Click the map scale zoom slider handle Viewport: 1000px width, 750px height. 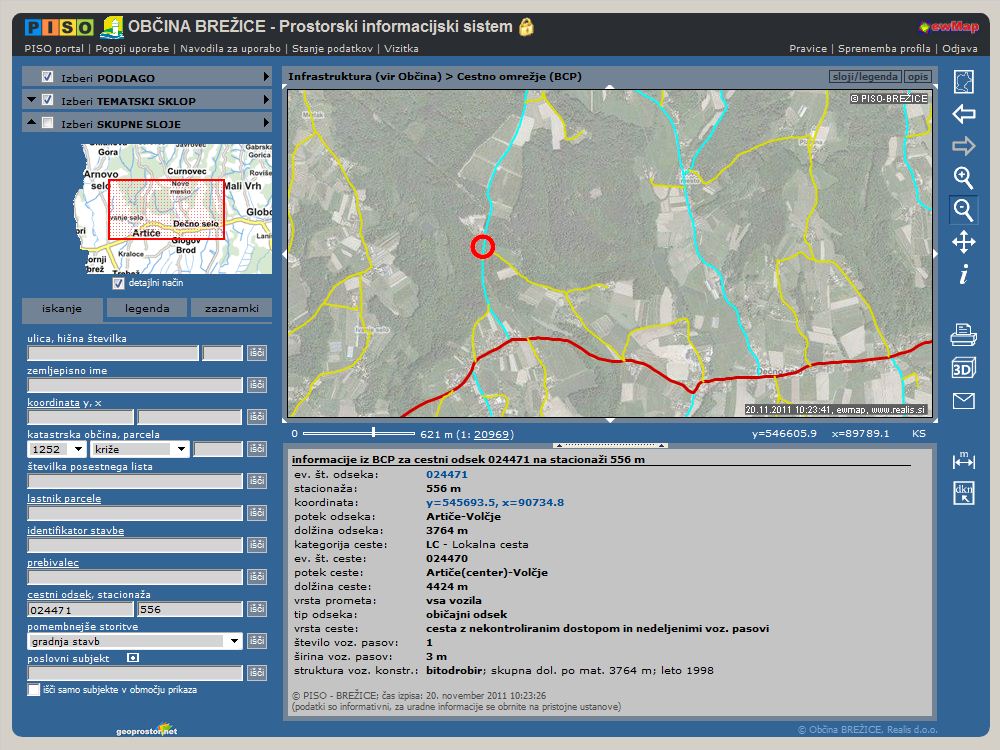point(373,433)
